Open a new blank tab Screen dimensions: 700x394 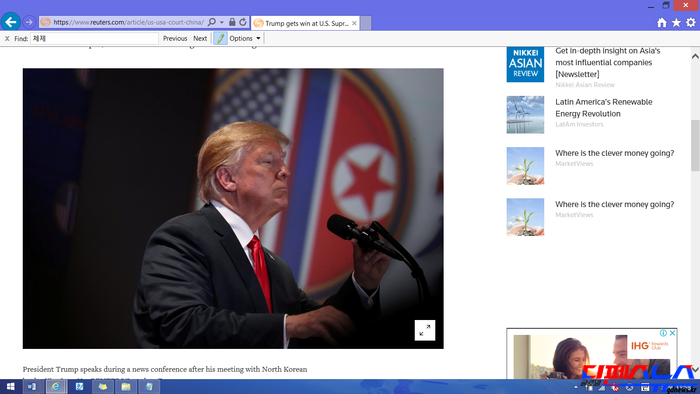coord(366,23)
